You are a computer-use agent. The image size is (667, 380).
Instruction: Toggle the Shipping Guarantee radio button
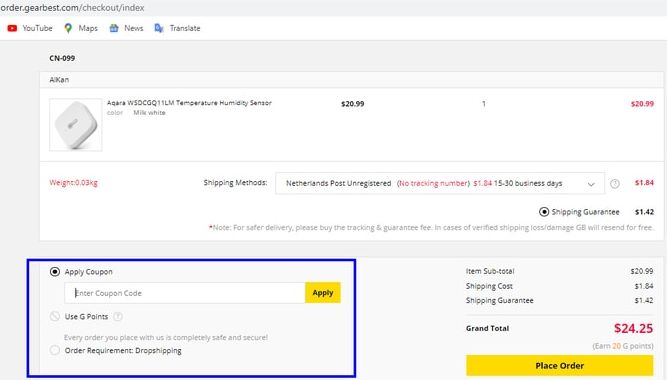(x=544, y=211)
